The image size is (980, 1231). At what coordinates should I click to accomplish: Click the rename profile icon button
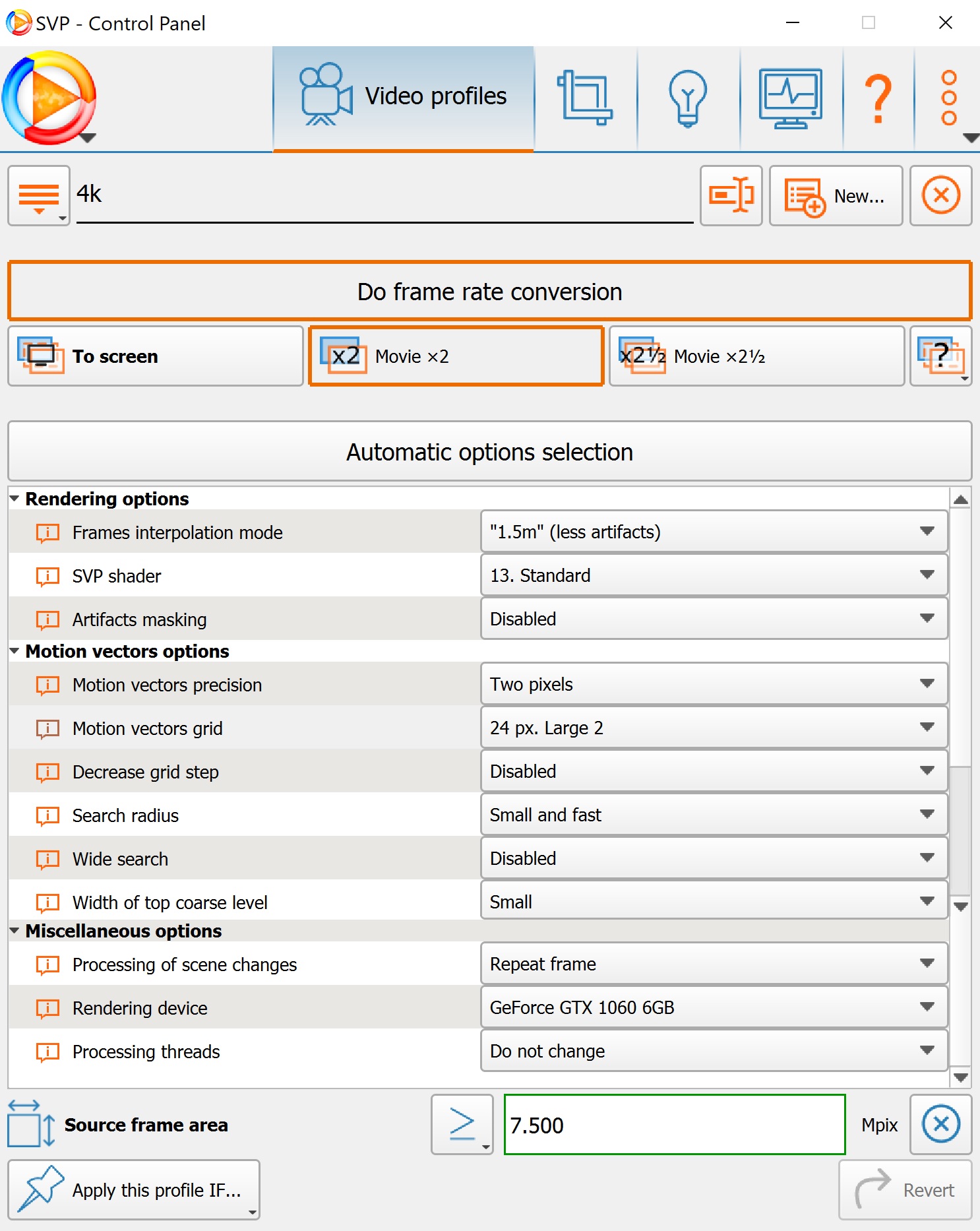click(731, 195)
